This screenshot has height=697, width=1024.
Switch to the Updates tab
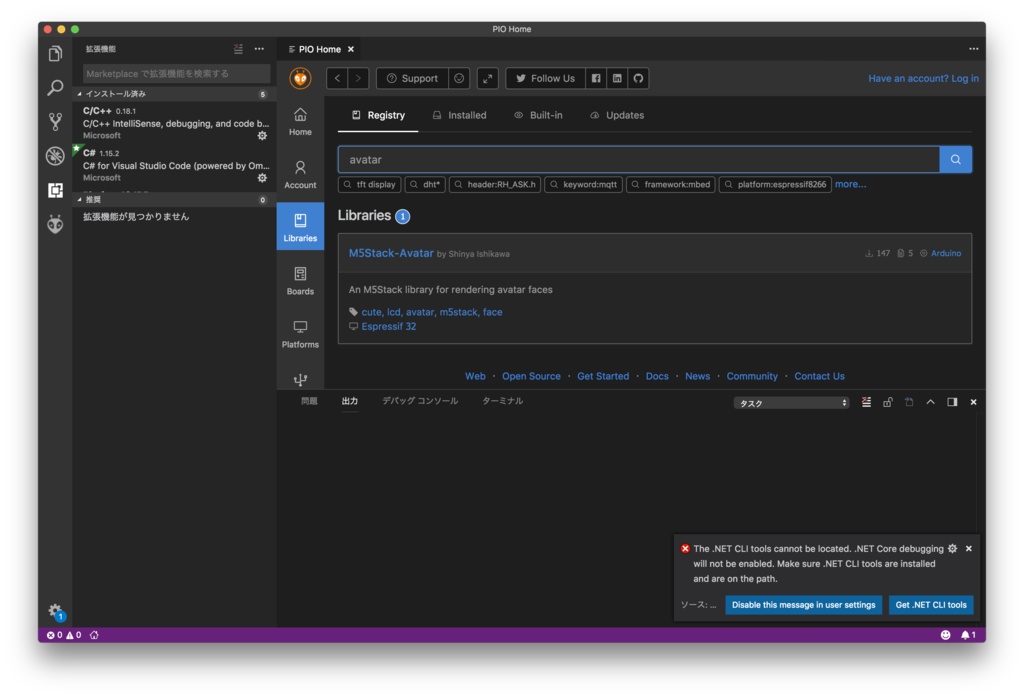[616, 115]
